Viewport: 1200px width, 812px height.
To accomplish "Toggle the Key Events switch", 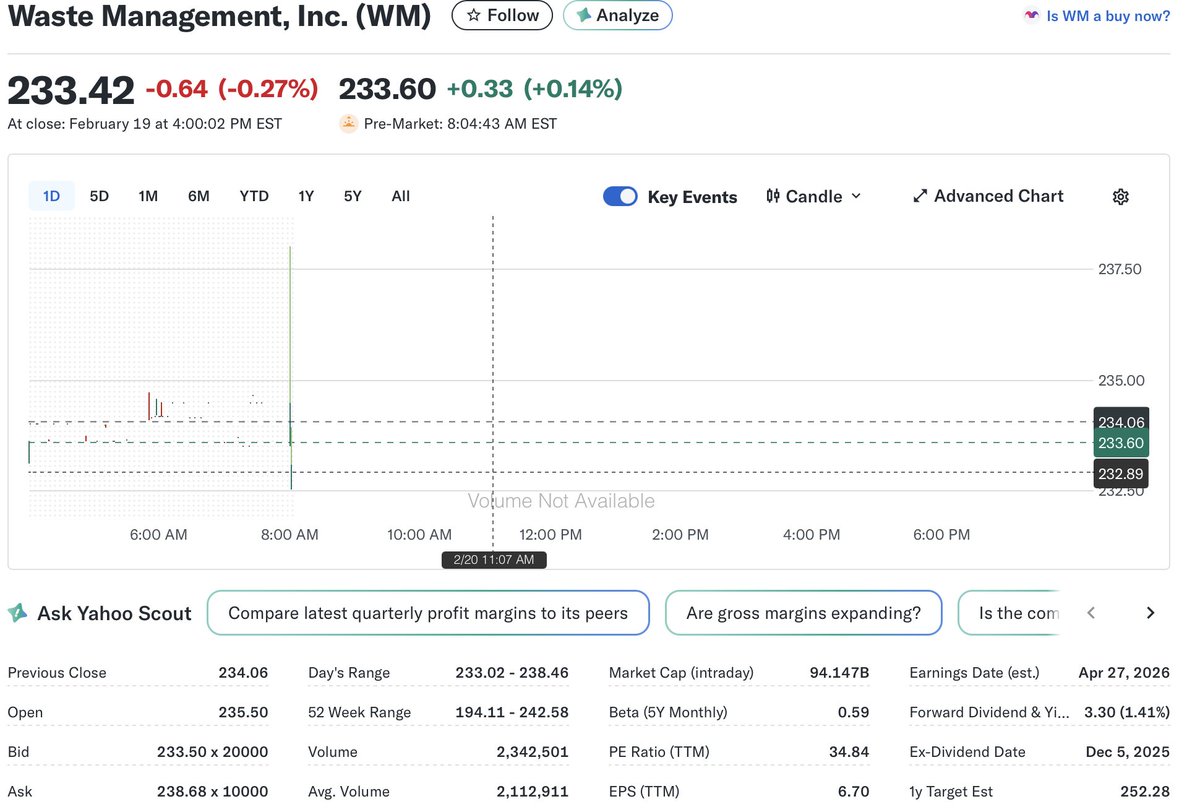I will coord(620,196).
